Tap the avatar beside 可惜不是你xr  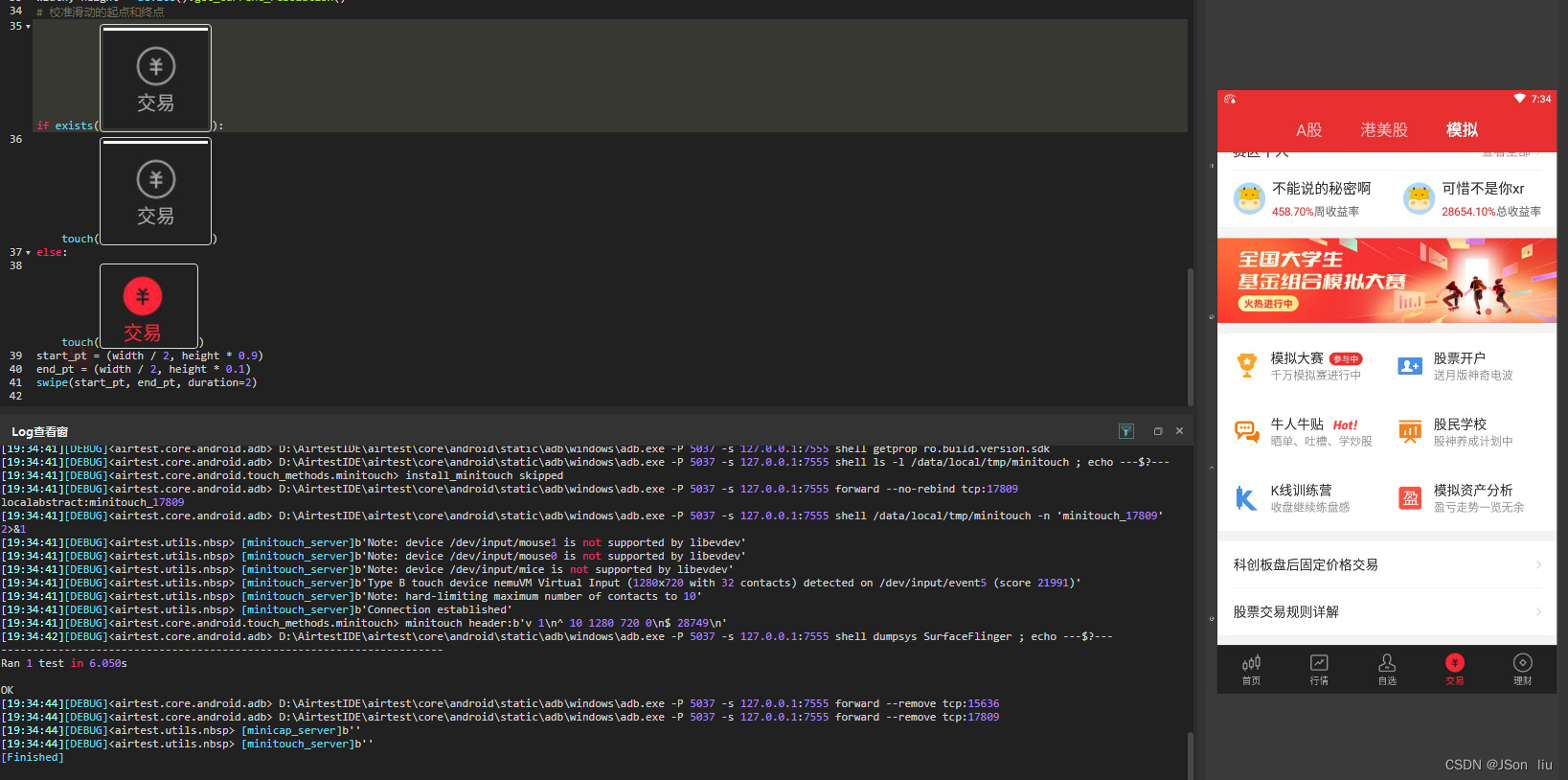tap(1419, 198)
